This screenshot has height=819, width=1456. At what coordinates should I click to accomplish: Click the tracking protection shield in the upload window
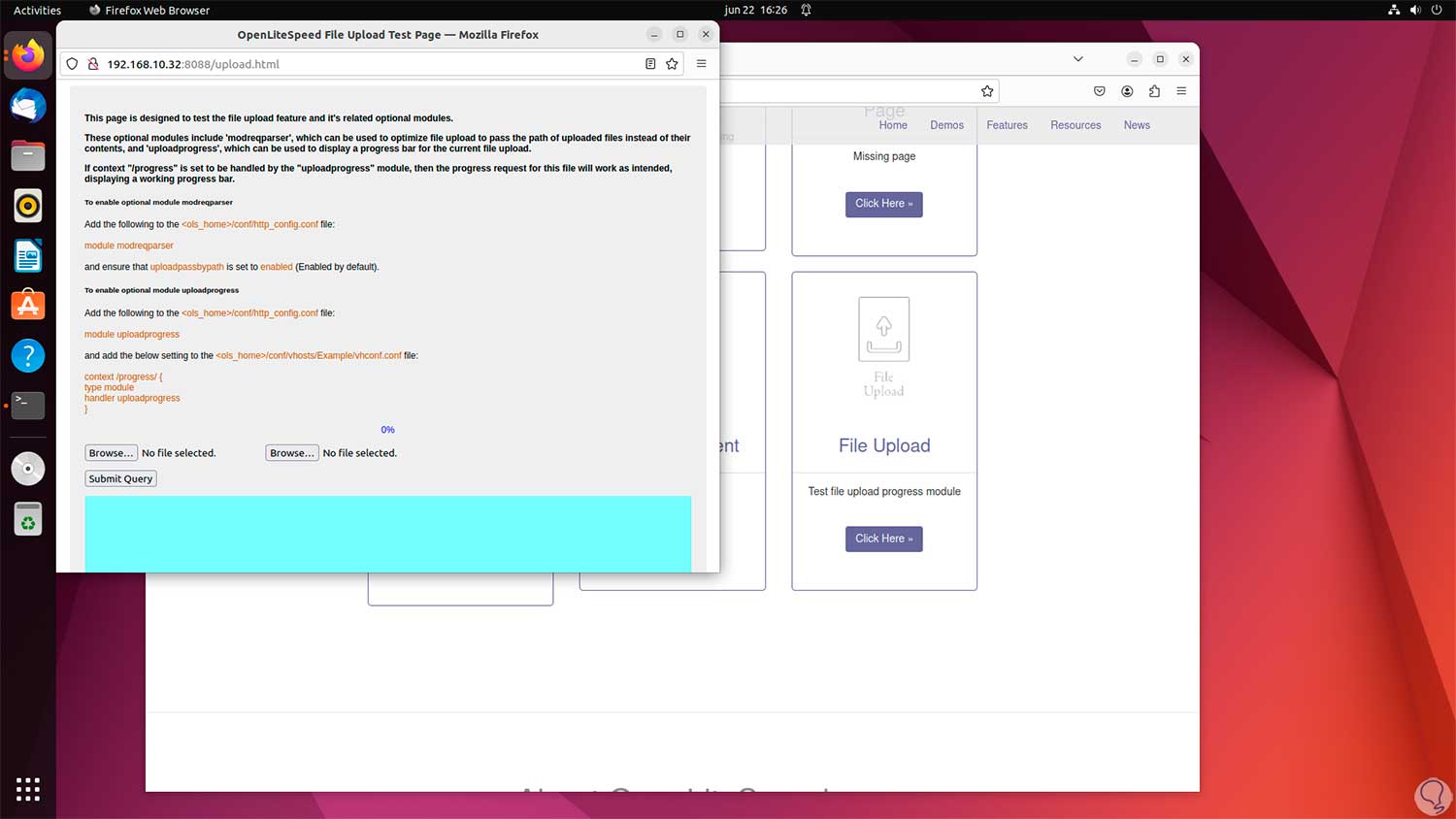click(x=72, y=64)
